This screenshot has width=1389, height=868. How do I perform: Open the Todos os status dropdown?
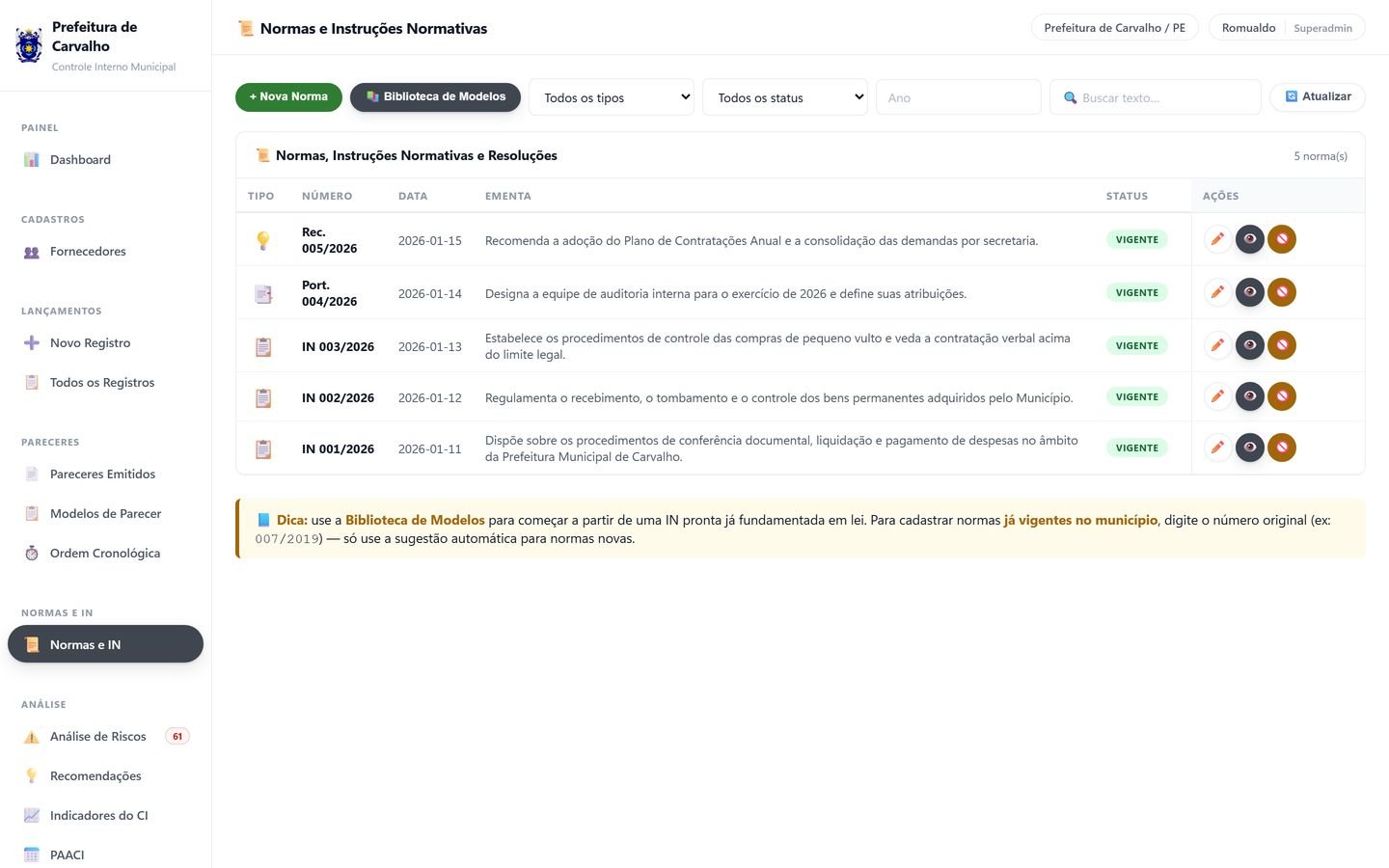[785, 97]
